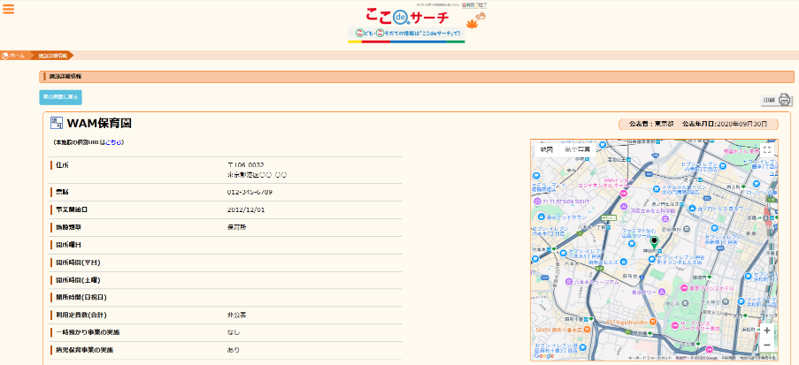Click the date 2012/12/01

point(246,210)
